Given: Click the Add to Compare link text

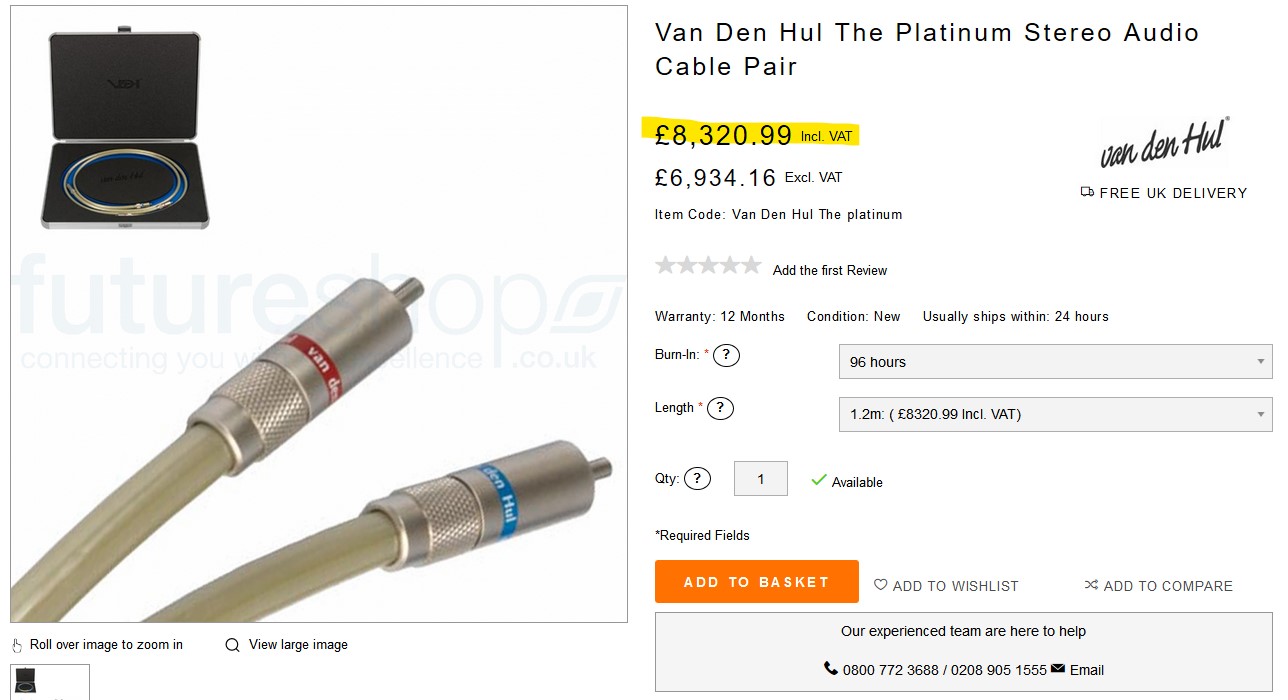Looking at the screenshot, I should coord(1168,586).
